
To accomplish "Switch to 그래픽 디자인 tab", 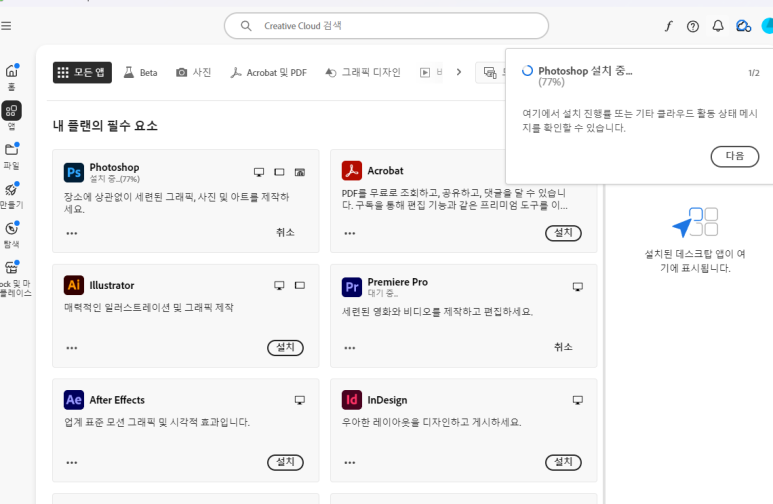I will [x=363, y=72].
